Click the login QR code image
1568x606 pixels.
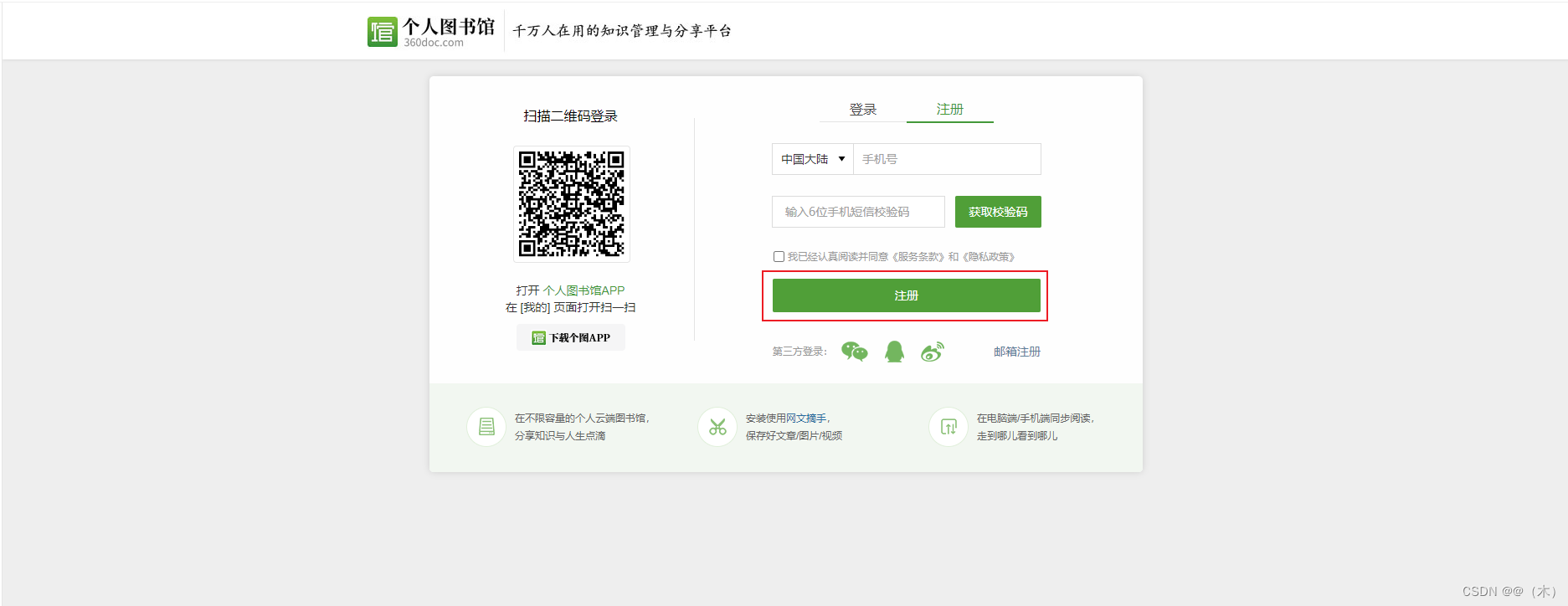coord(572,204)
